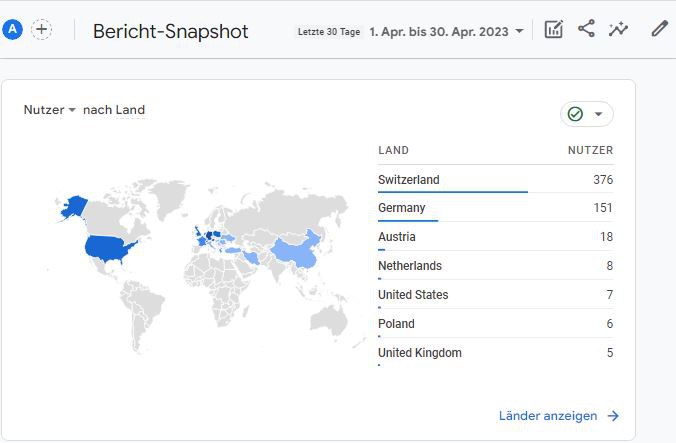Open the customize report icon

click(553, 29)
